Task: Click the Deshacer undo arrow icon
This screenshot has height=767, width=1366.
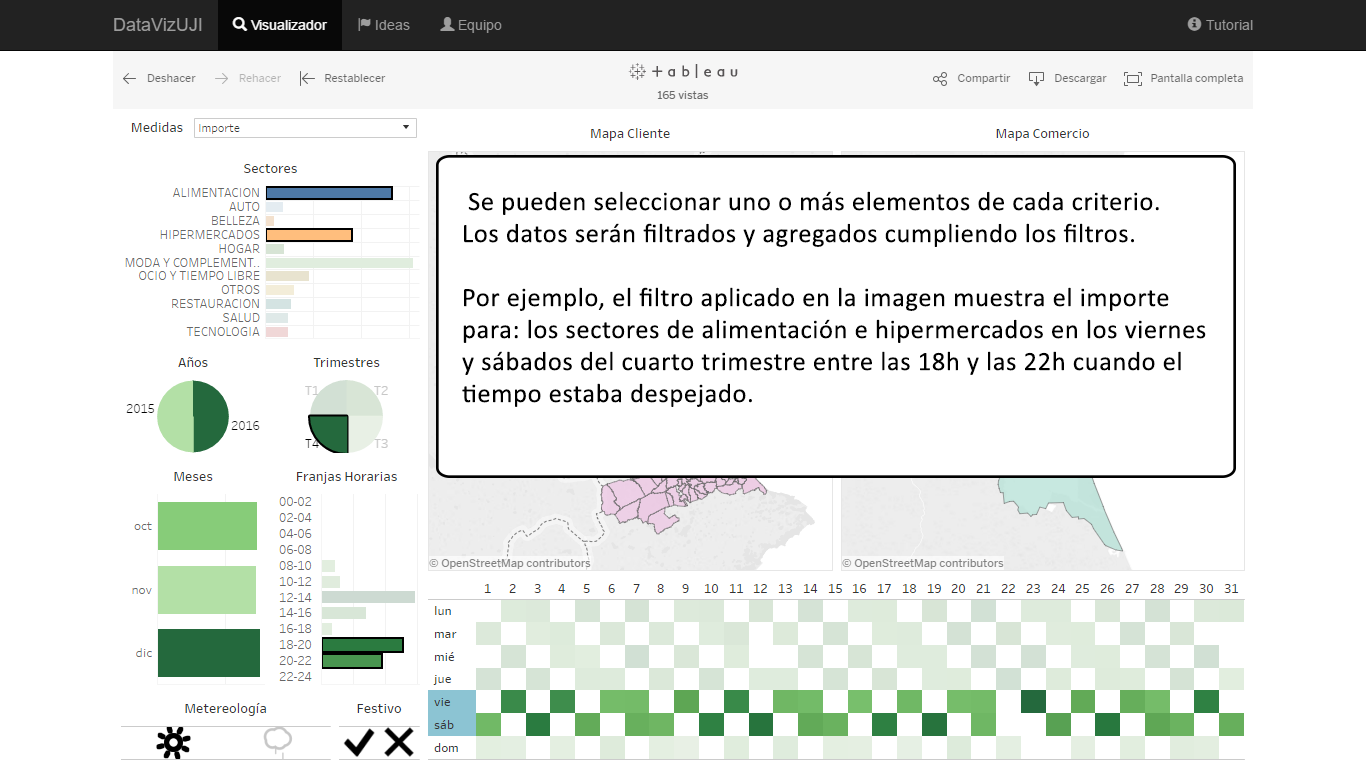Action: 129,78
